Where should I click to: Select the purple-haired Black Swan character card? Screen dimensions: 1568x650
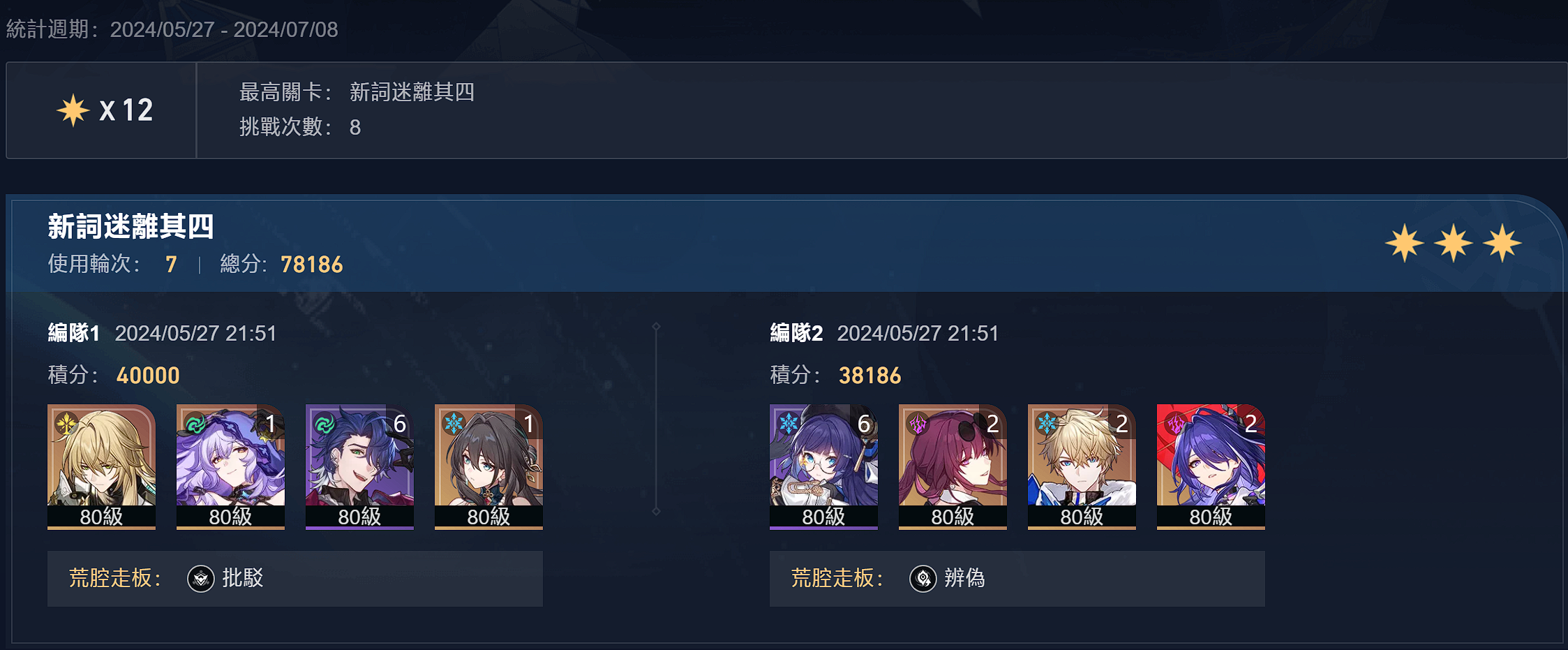[230, 466]
